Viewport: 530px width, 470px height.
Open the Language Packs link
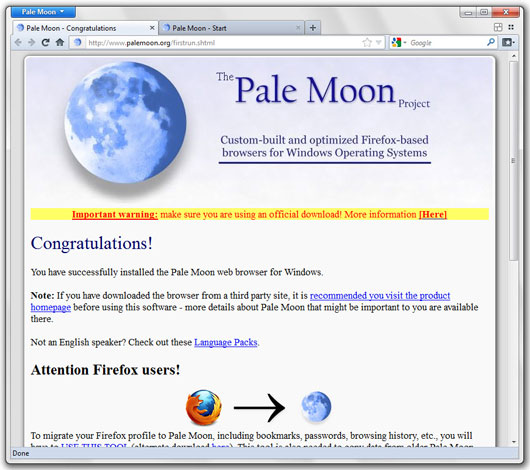[226, 342]
